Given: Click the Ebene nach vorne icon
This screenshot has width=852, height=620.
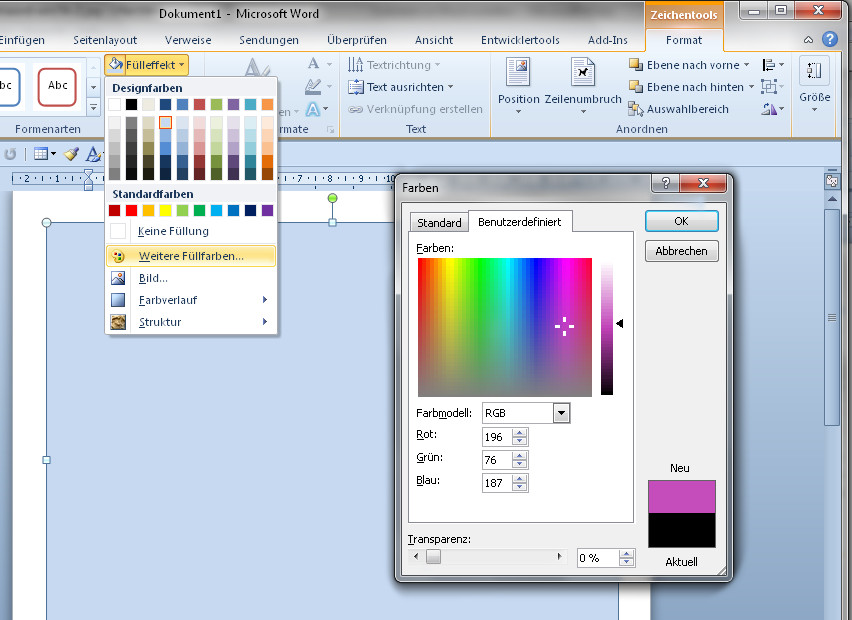Looking at the screenshot, I should click(x=636, y=65).
